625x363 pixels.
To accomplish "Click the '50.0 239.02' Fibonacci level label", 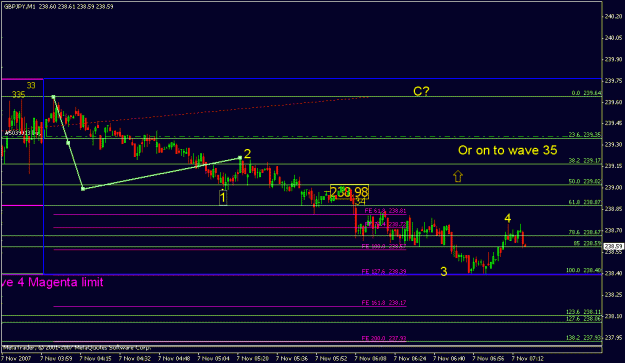I will pyautogui.click(x=585, y=181).
